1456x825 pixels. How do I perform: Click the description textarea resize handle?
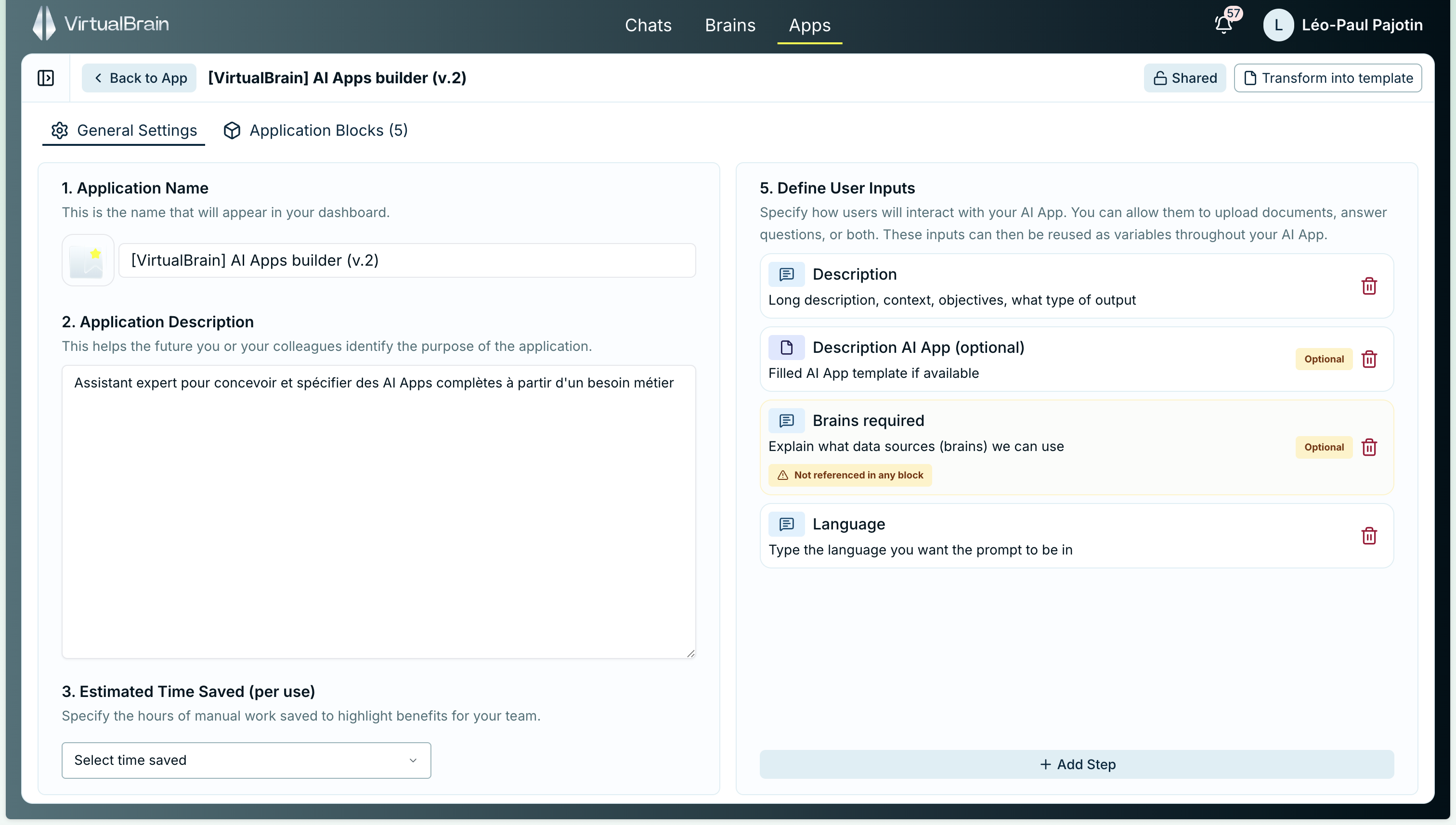coord(690,653)
